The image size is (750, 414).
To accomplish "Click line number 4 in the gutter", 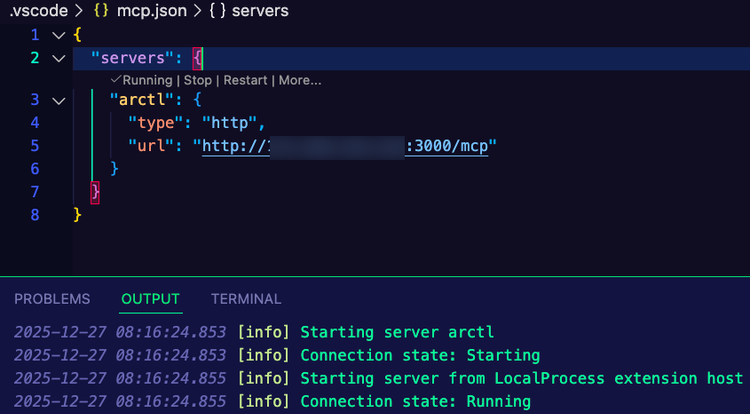I will pyautogui.click(x=35, y=123).
